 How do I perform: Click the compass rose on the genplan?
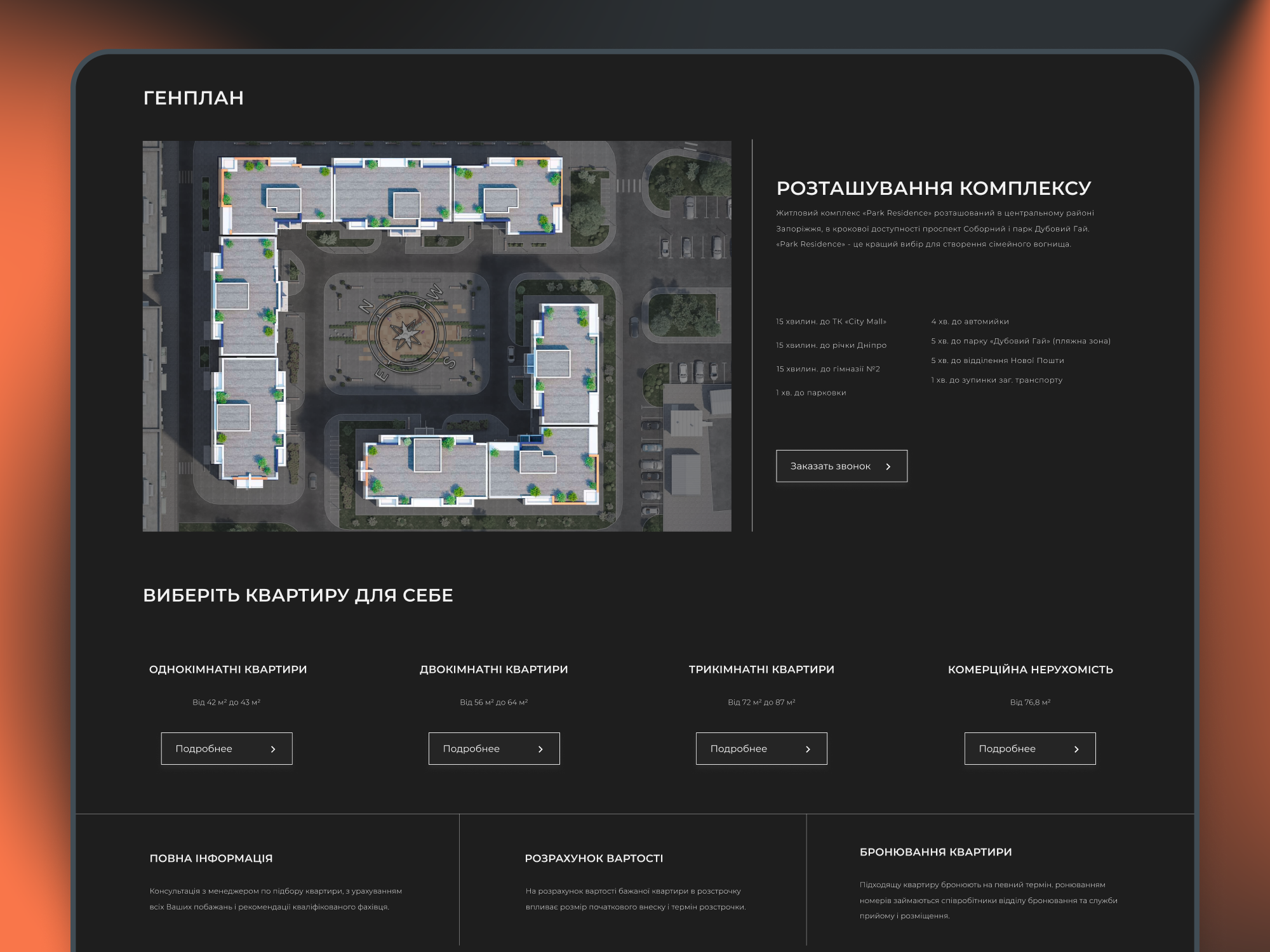406,333
